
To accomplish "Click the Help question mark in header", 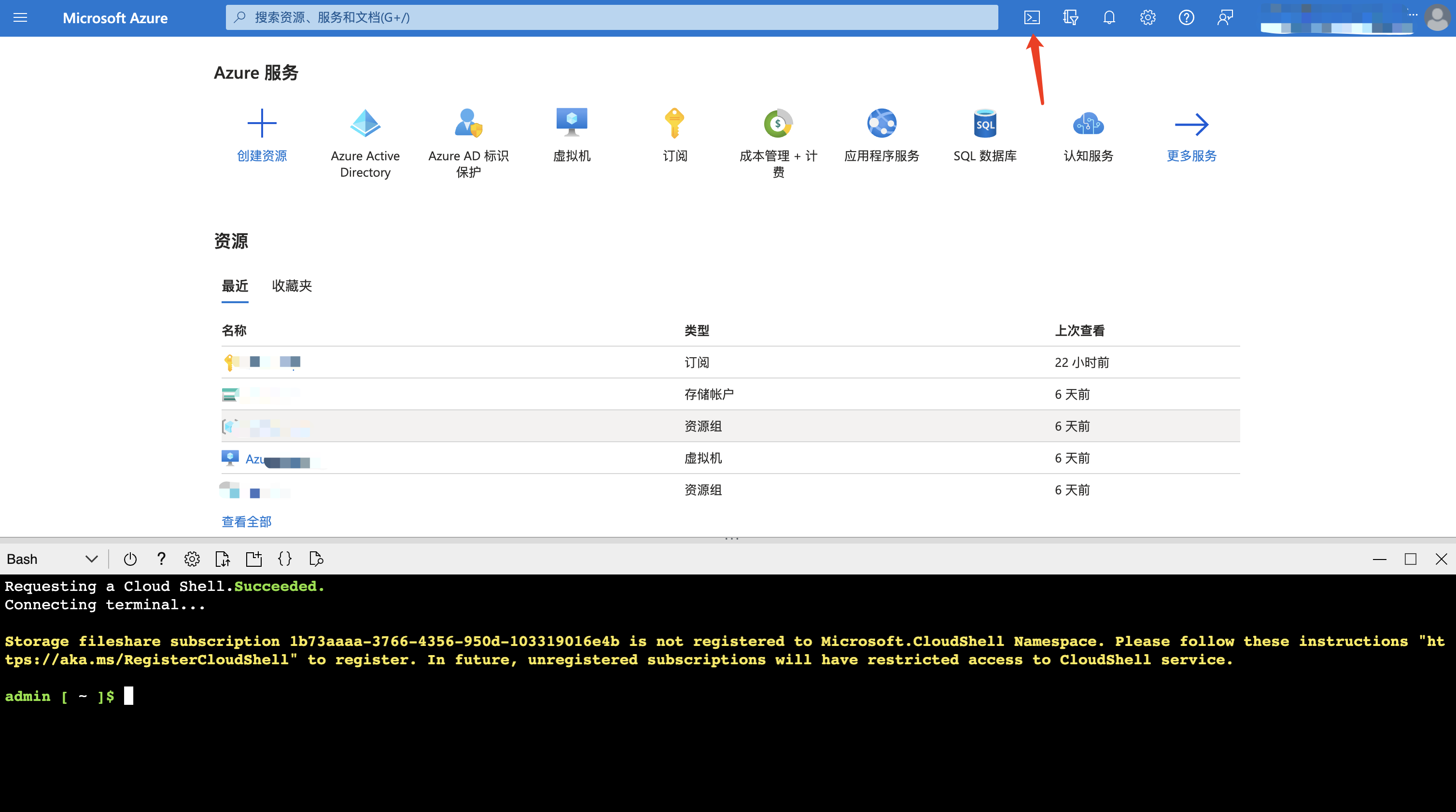I will (1187, 17).
